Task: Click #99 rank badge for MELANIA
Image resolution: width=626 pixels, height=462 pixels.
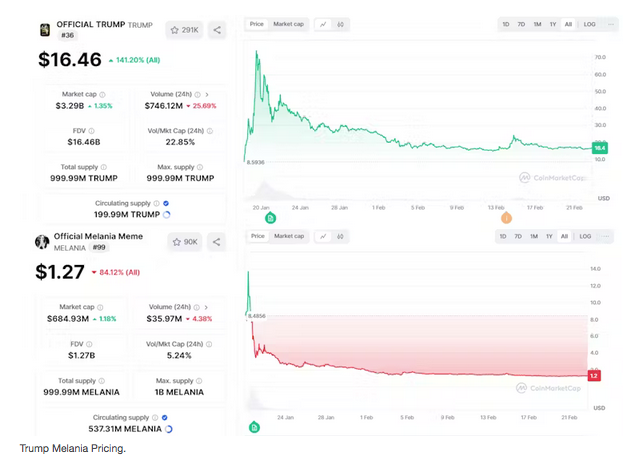Action: pyautogui.click(x=99, y=248)
